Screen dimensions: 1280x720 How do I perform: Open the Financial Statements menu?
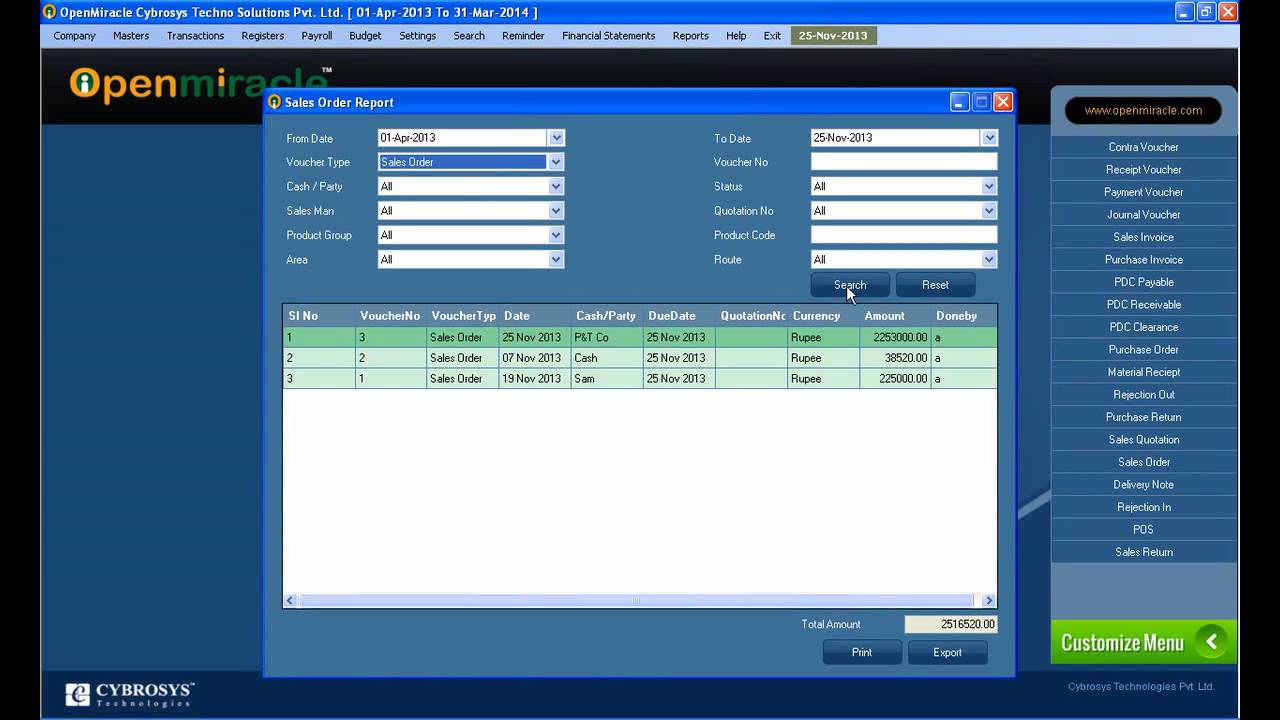(609, 36)
